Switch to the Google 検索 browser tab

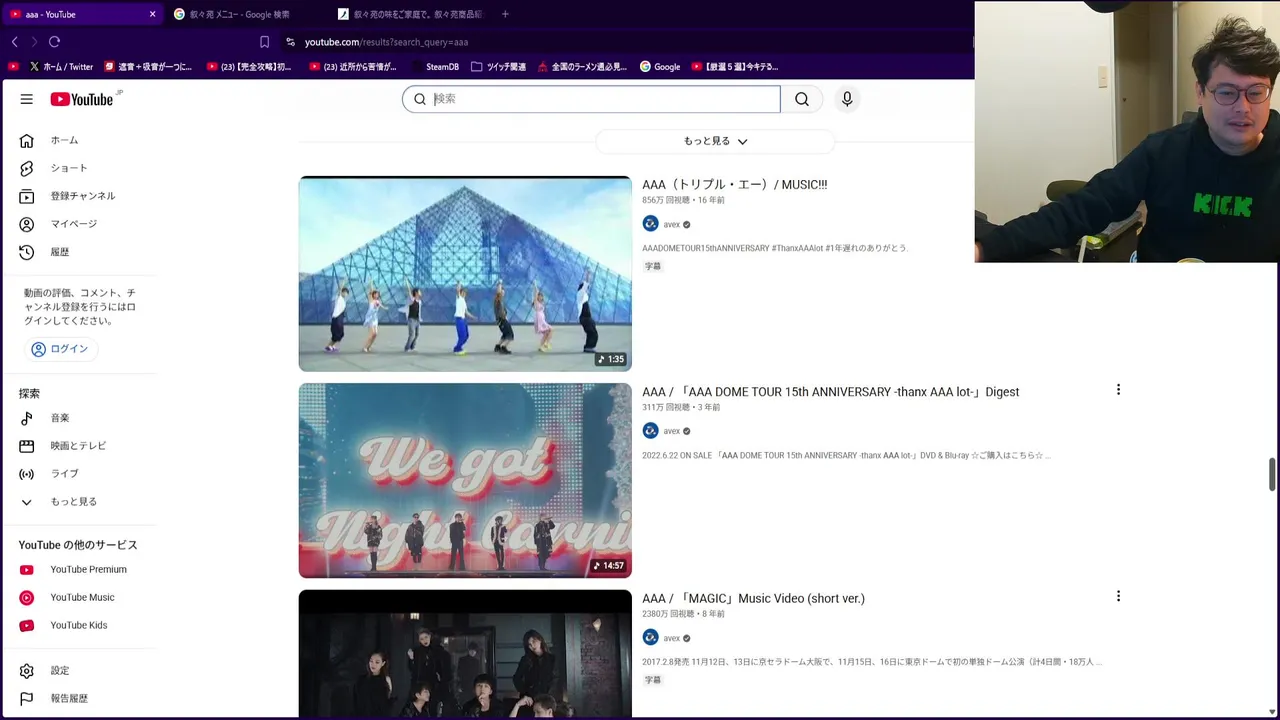[x=240, y=14]
